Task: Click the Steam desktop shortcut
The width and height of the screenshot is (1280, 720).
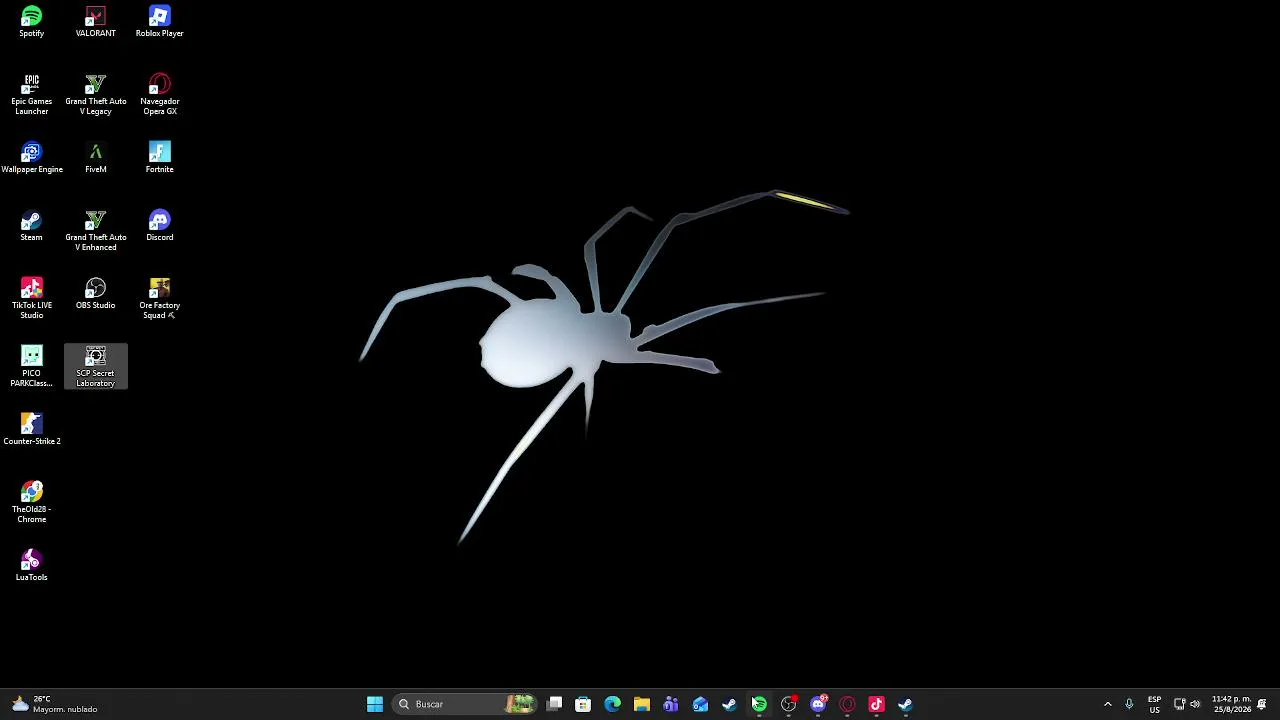Action: 31,226
